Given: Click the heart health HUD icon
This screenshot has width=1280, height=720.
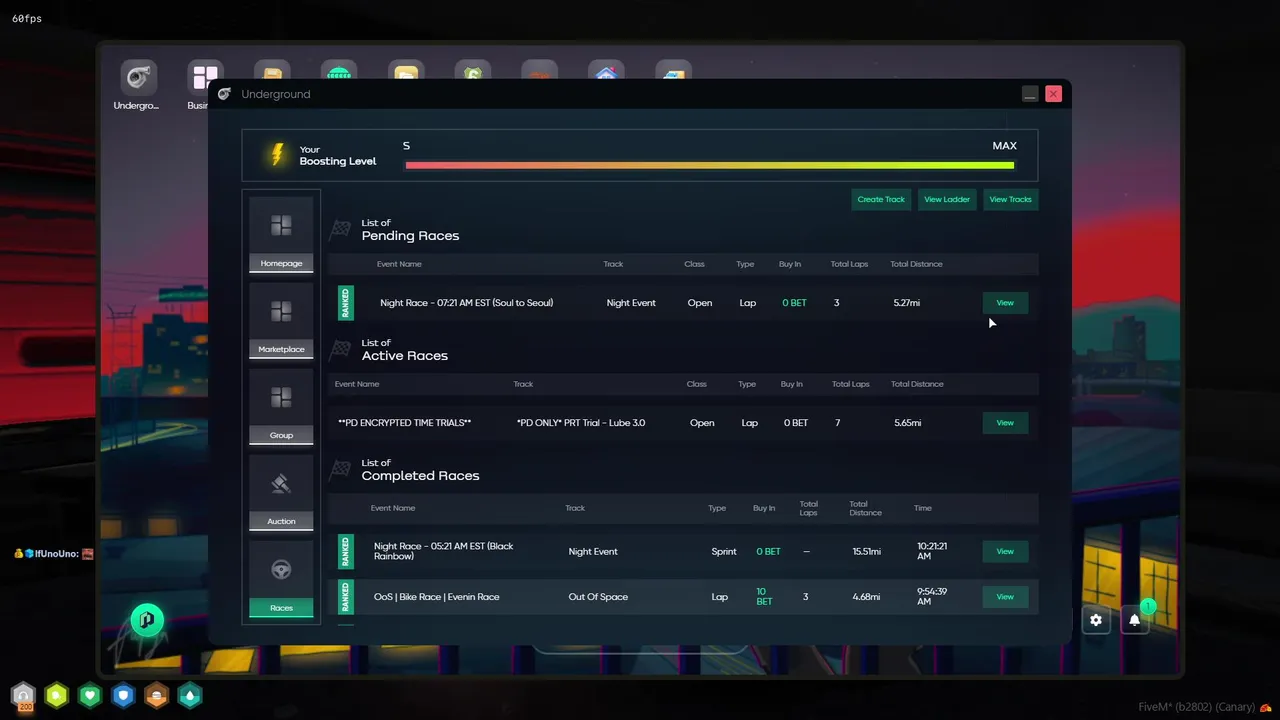Looking at the screenshot, I should [90, 695].
